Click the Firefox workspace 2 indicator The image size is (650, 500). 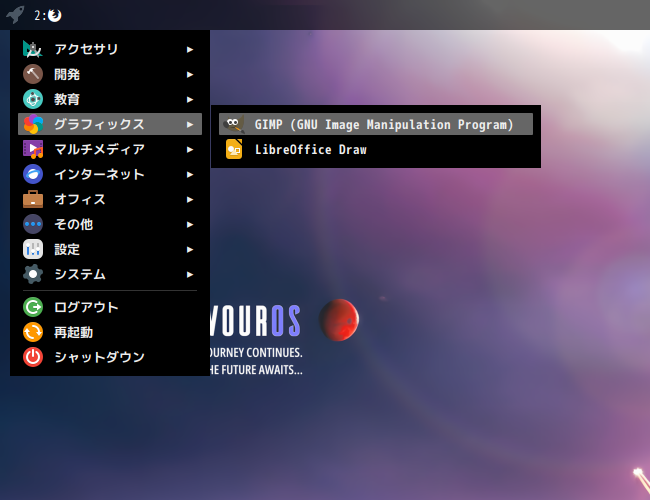48,15
